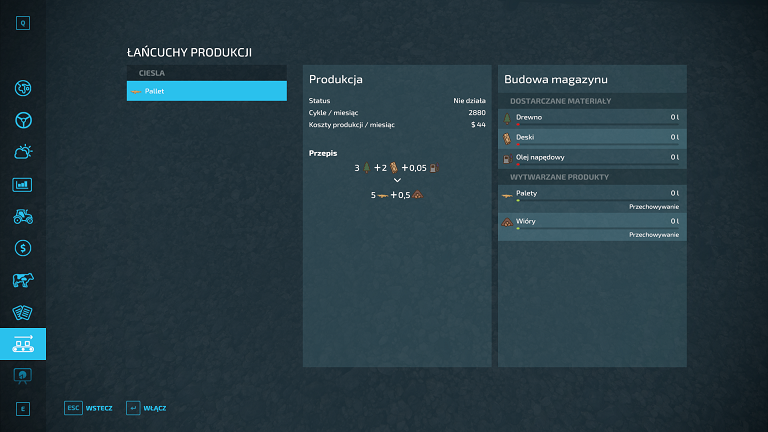The height and width of the screenshot is (432, 768).
Task: Open the animals cow page
Action: click(23, 280)
